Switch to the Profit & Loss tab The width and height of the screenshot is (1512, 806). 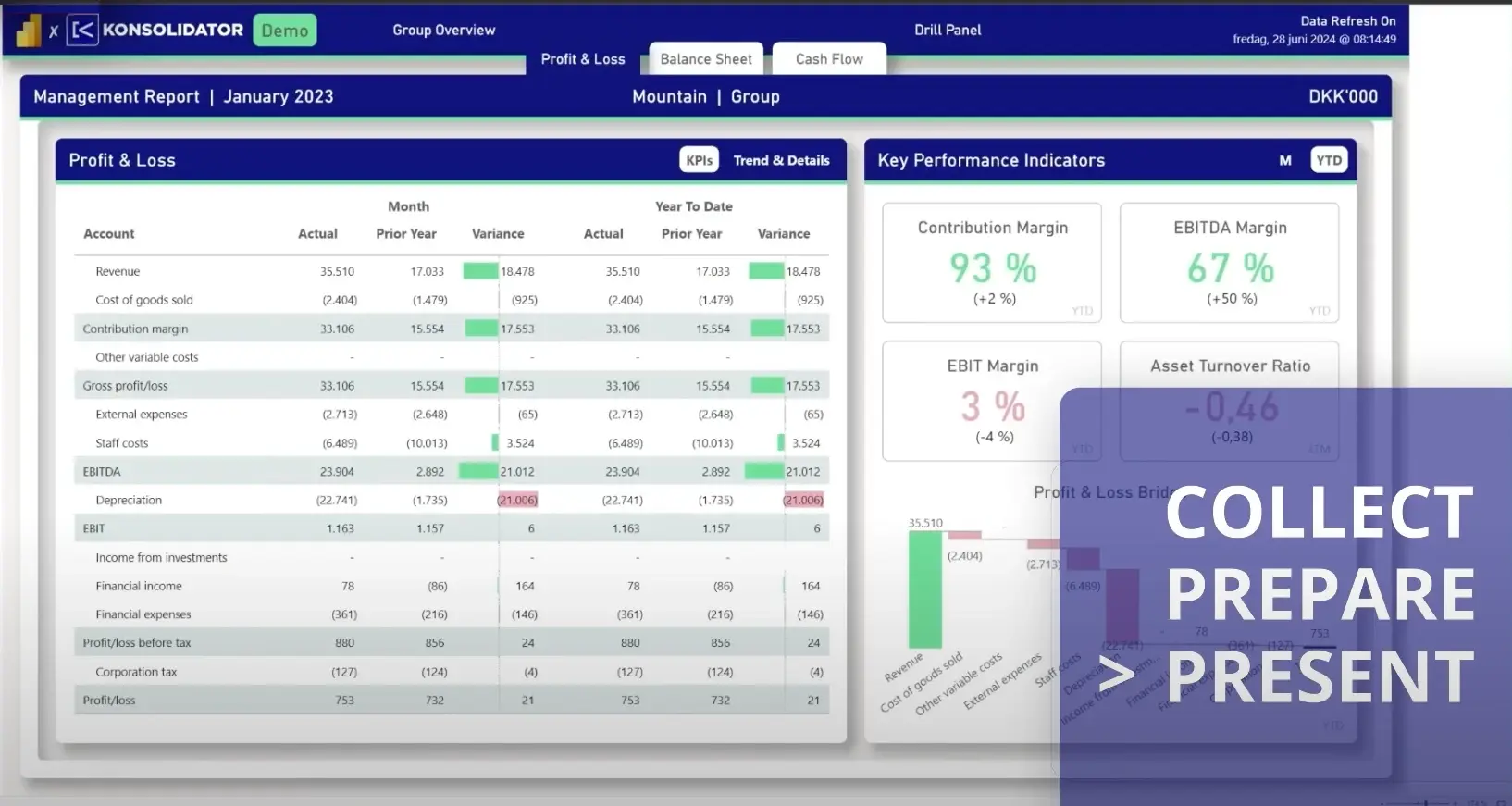pos(583,59)
